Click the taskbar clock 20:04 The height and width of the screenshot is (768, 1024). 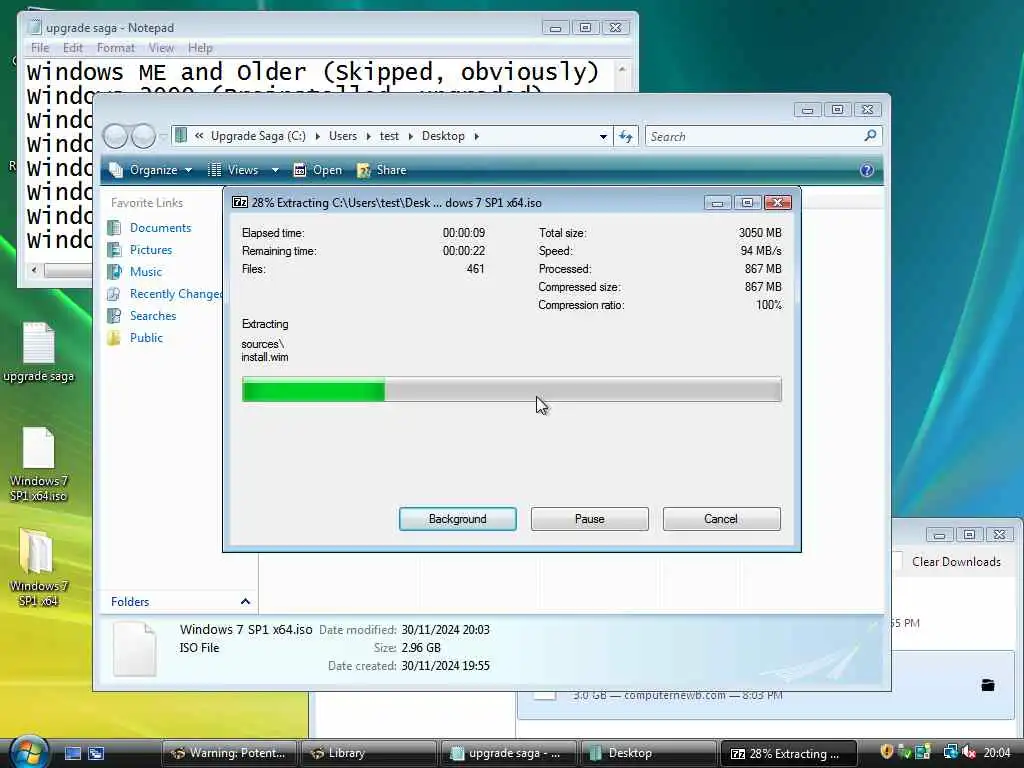point(997,753)
